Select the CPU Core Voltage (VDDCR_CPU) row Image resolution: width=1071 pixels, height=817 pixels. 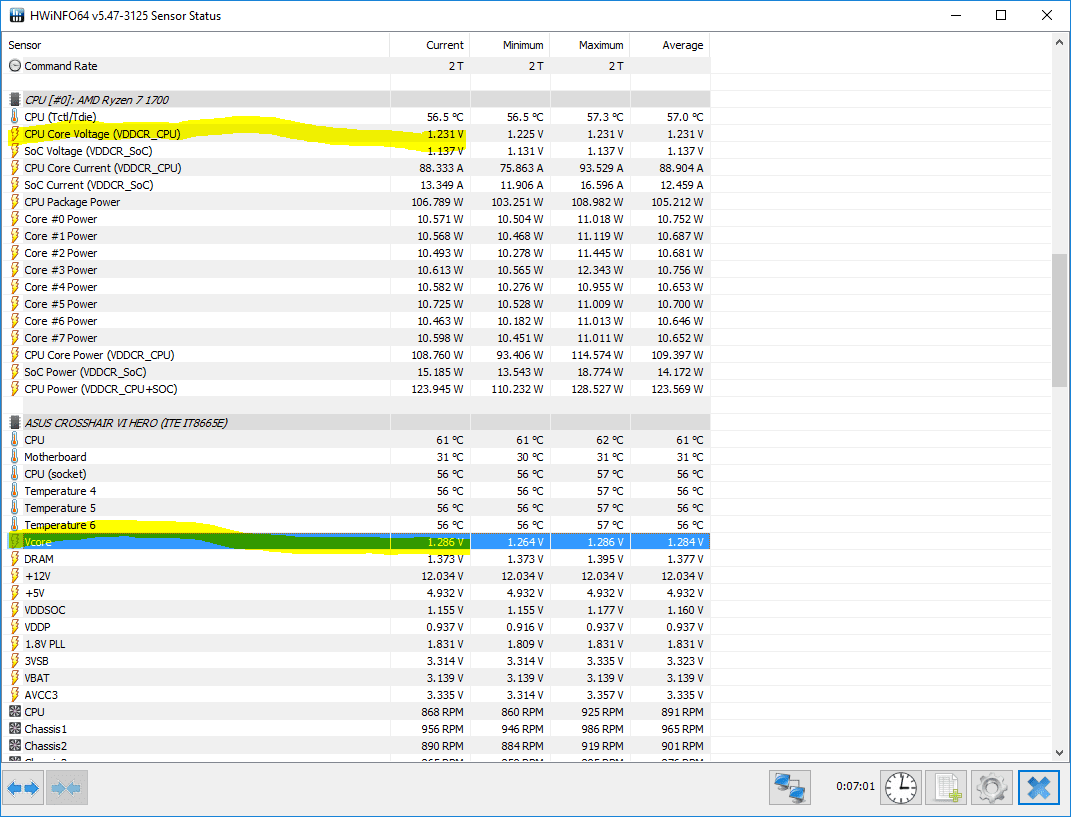(x=358, y=134)
